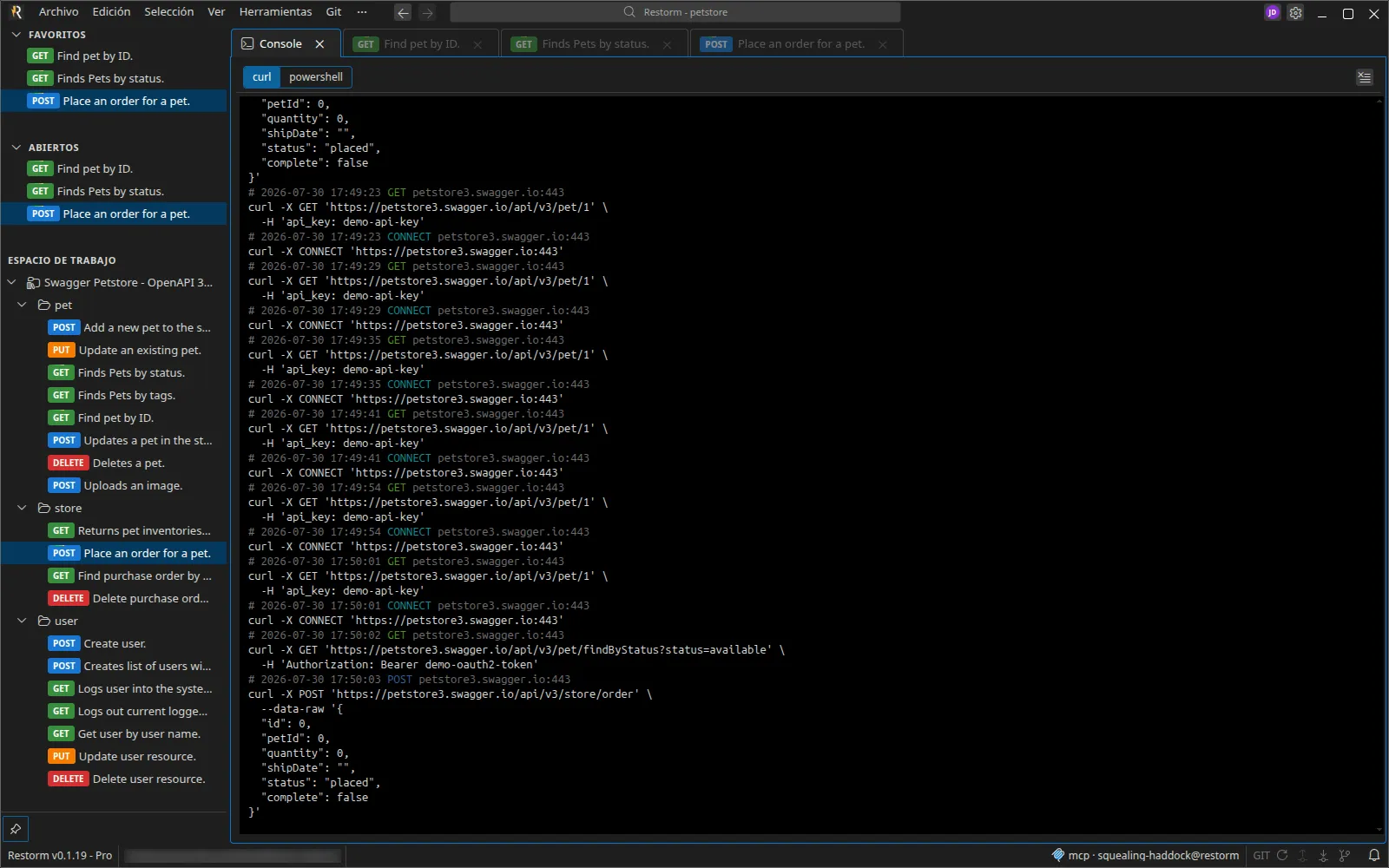Collapse the store folder chevron
Screen dimensions: 1389x868
click(x=23, y=509)
